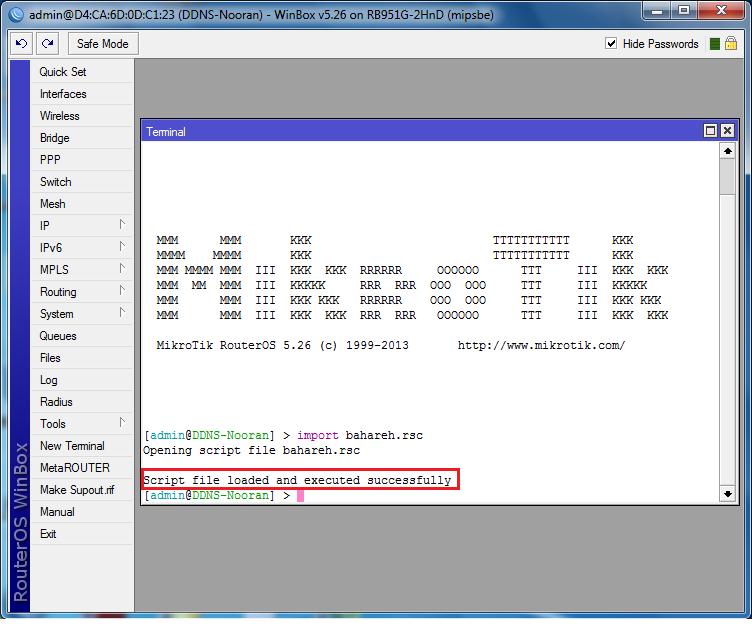The height and width of the screenshot is (630, 752).
Task: Open Radius menu item
Action: click(x=82, y=402)
